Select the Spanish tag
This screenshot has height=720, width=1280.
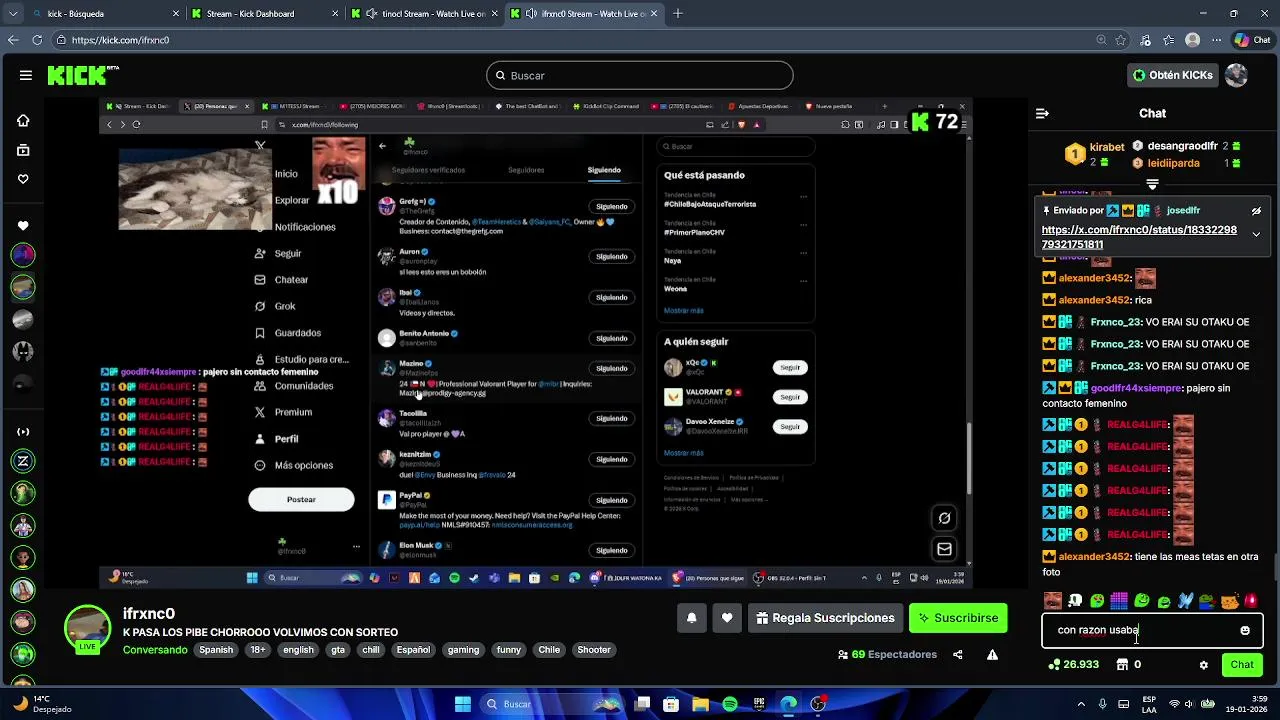(x=216, y=650)
